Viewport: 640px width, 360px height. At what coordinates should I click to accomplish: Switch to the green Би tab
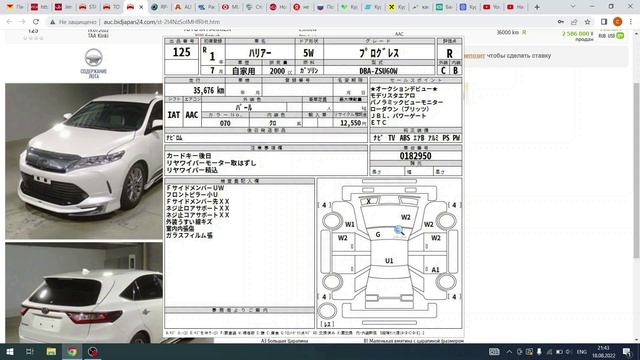444,7
